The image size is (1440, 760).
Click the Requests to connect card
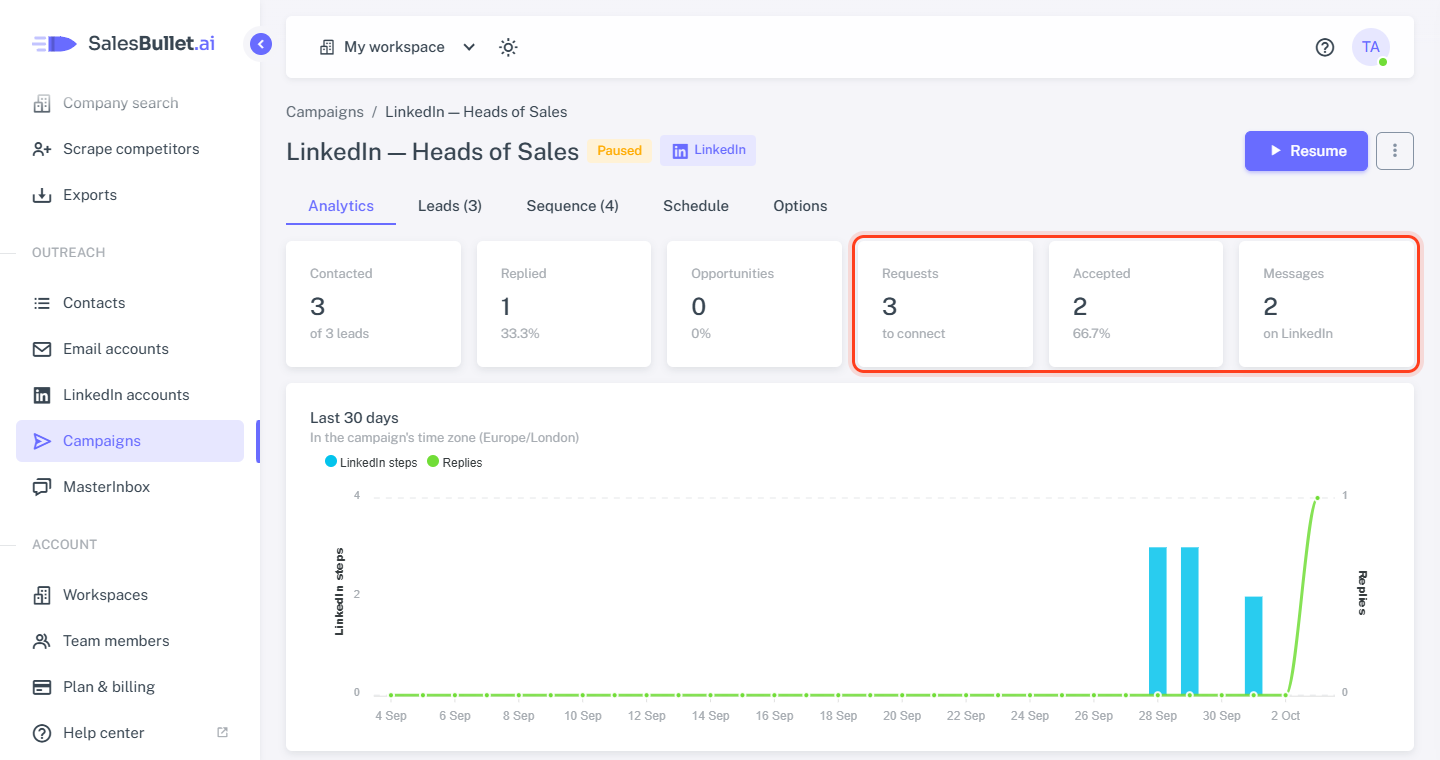click(x=945, y=304)
